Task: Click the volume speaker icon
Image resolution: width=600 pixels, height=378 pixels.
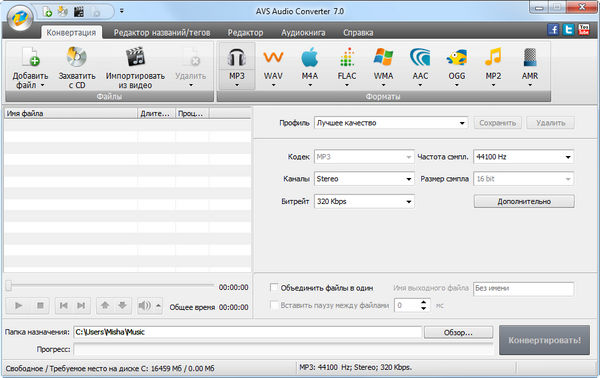Action: click(145, 306)
